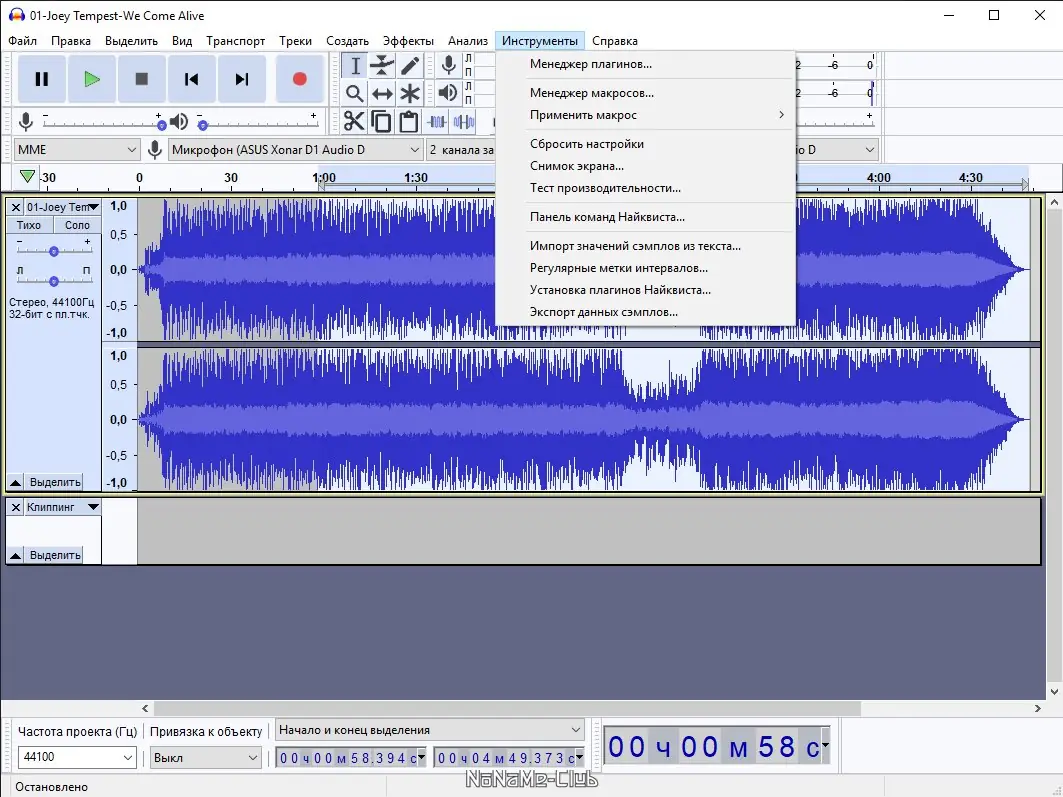This screenshot has width=1063, height=797.
Task: Open the Привязка к объекту Выкл dropdown
Action: coord(205,757)
